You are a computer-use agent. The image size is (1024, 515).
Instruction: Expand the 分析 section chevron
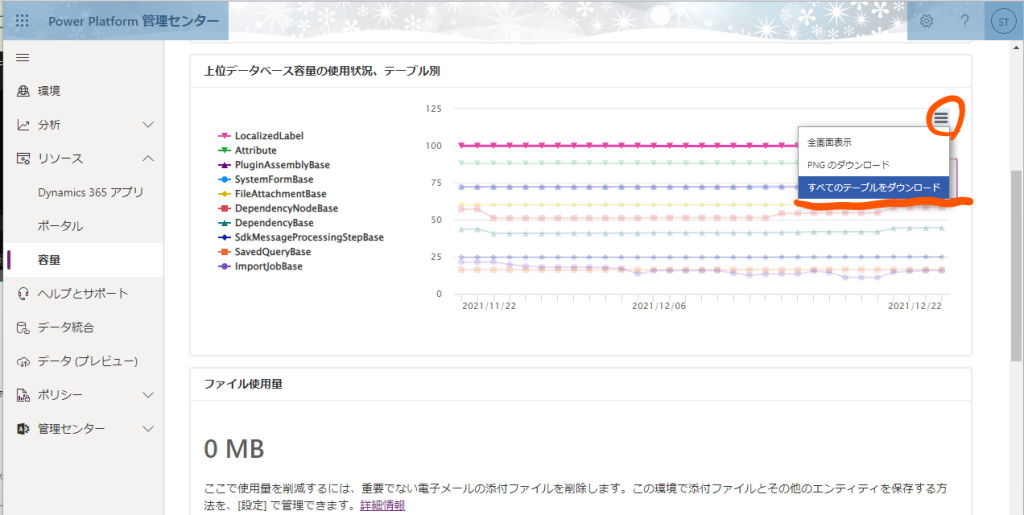(x=148, y=125)
